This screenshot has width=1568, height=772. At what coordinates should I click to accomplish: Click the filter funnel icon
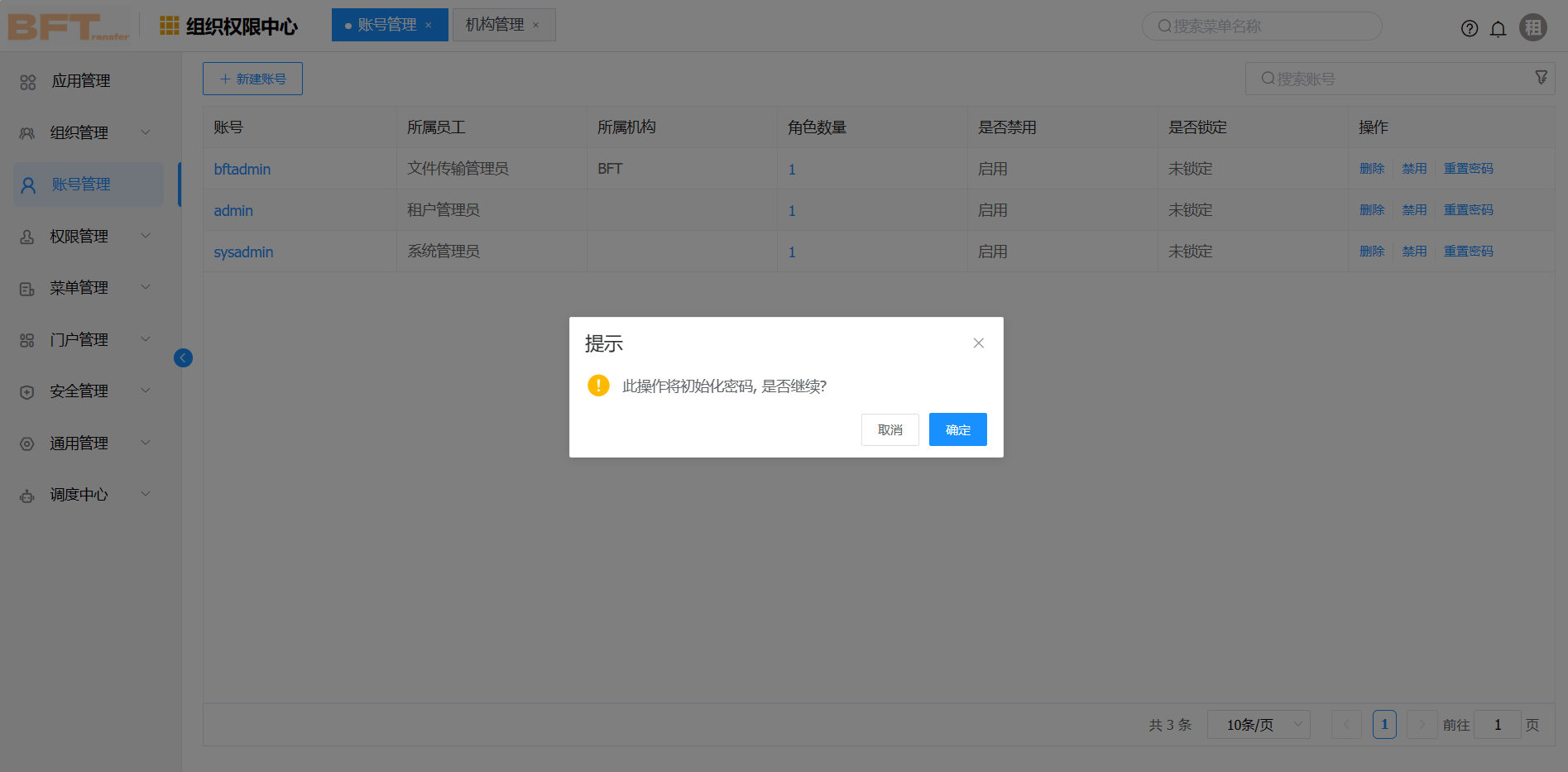(x=1541, y=77)
